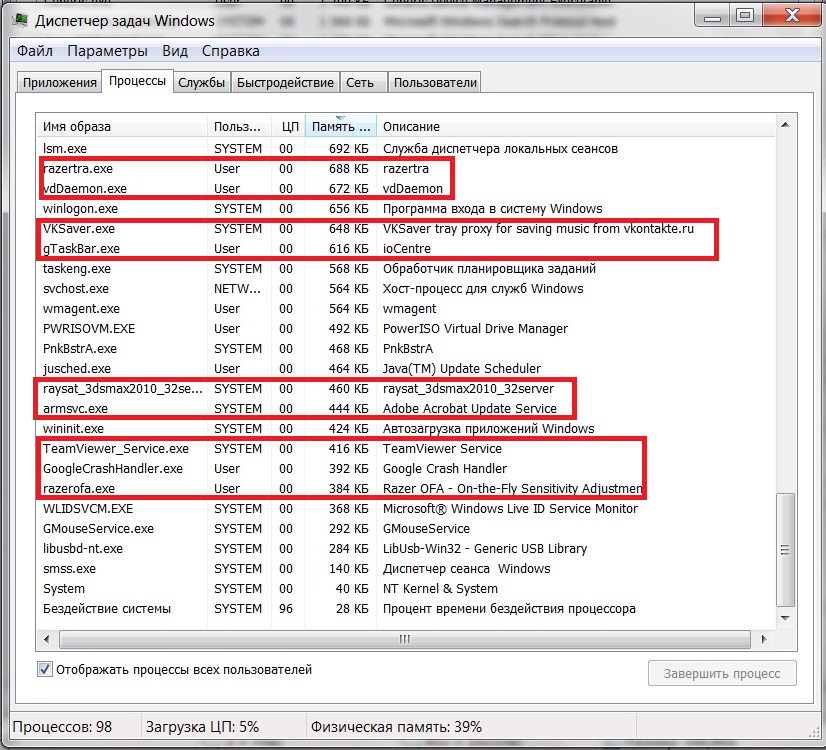
Task: Select the Бездействие системы process
Action: (406, 609)
